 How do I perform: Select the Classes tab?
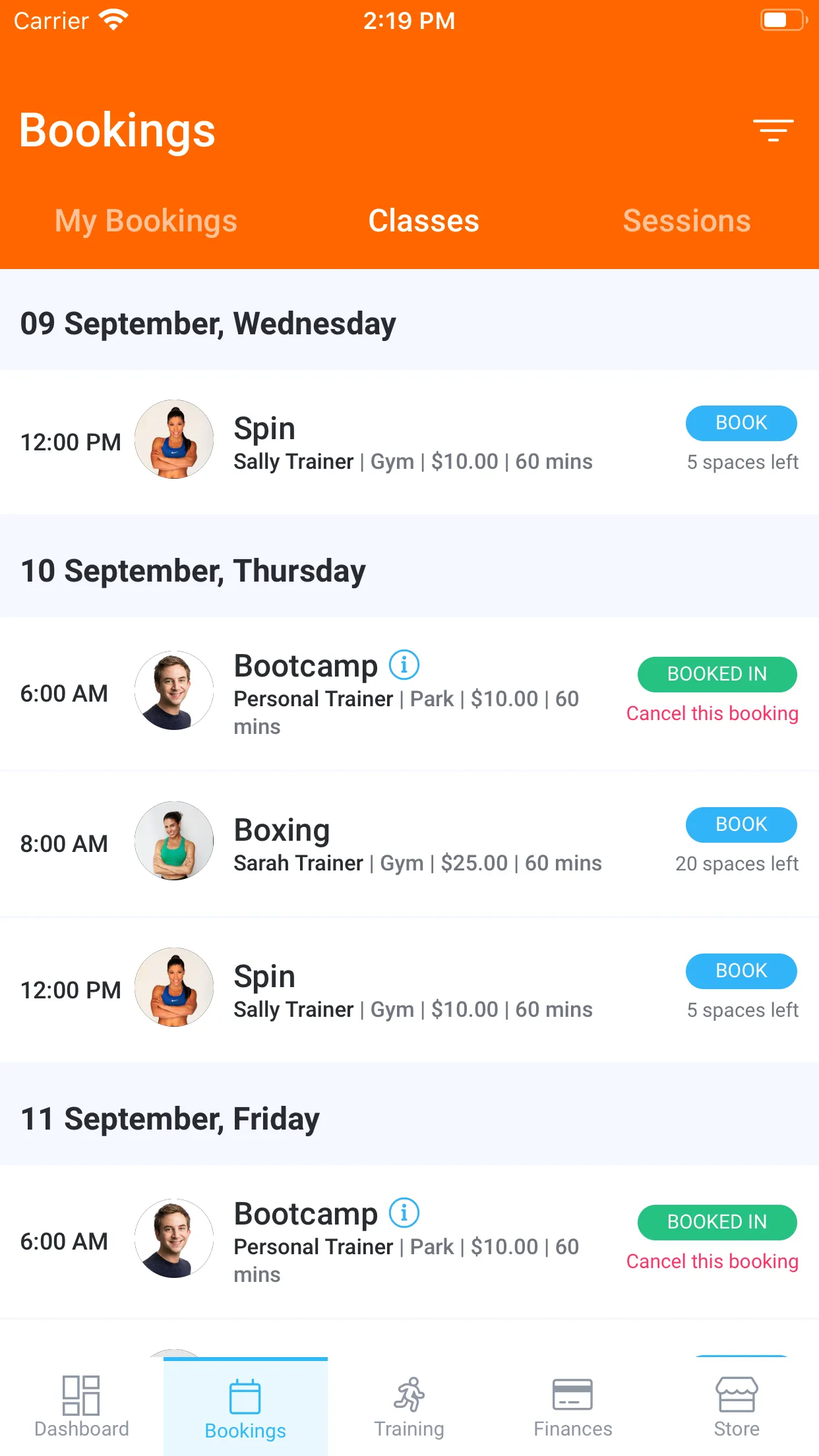tap(423, 220)
